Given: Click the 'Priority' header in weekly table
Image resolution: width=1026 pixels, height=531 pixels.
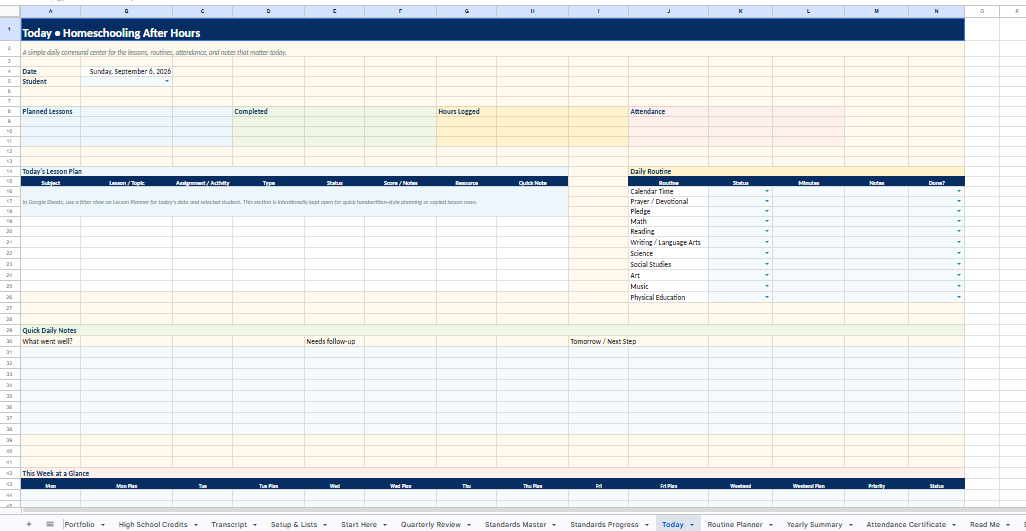Looking at the screenshot, I should 876,486.
